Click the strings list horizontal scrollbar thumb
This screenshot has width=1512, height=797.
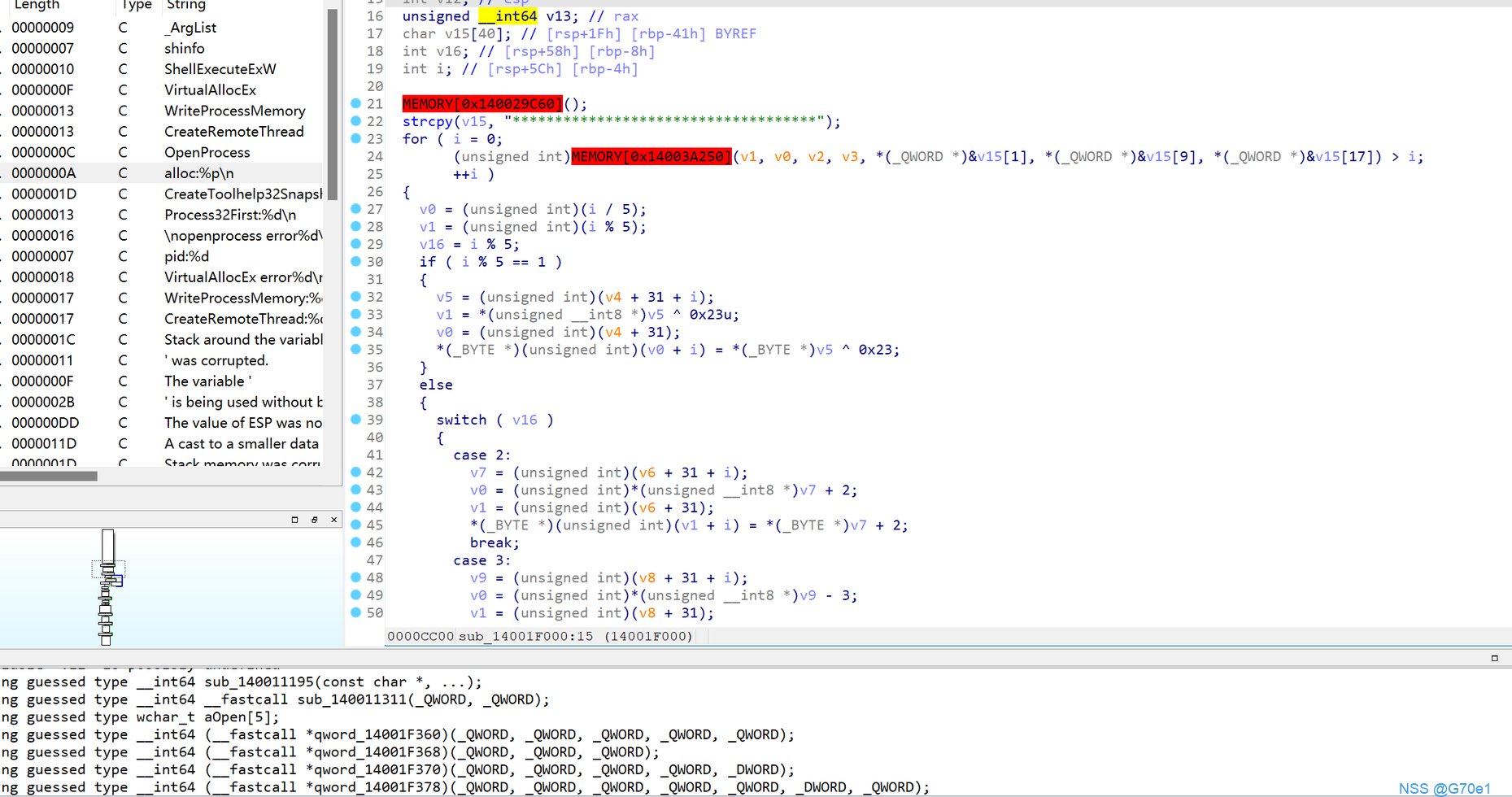pos(49,477)
